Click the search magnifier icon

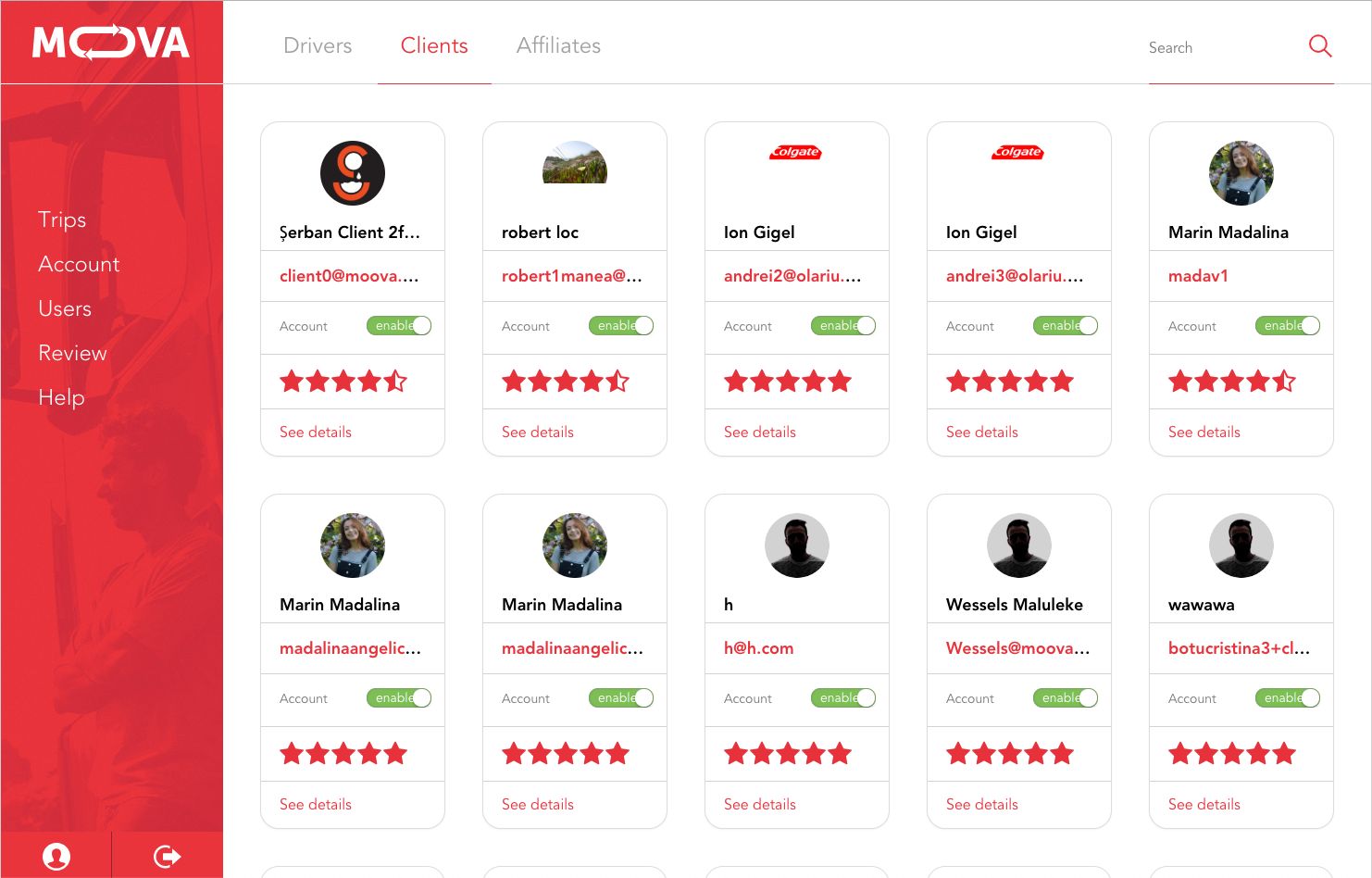[x=1319, y=46]
